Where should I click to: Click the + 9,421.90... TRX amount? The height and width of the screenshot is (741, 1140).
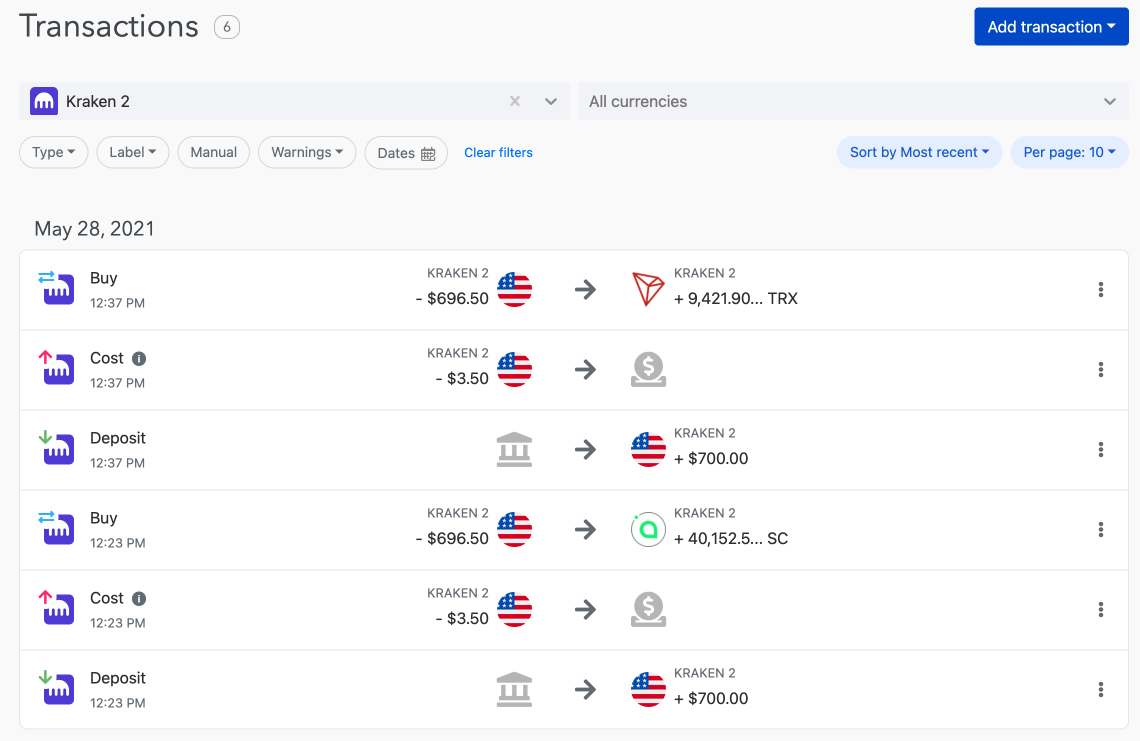[x=736, y=299]
